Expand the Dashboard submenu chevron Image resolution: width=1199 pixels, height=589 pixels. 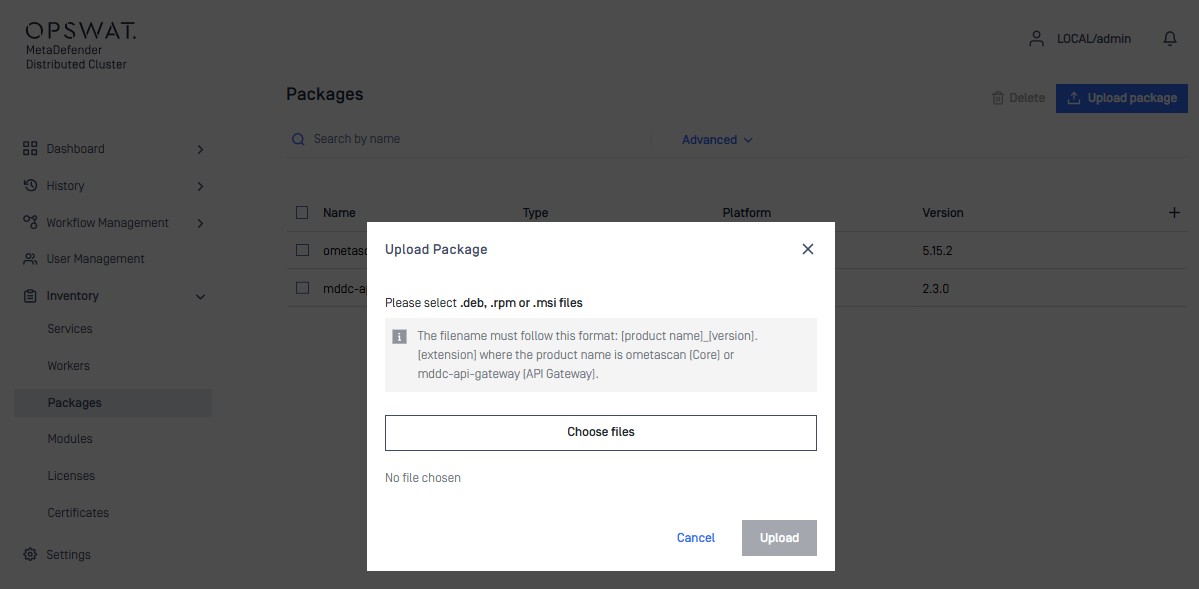tap(200, 149)
